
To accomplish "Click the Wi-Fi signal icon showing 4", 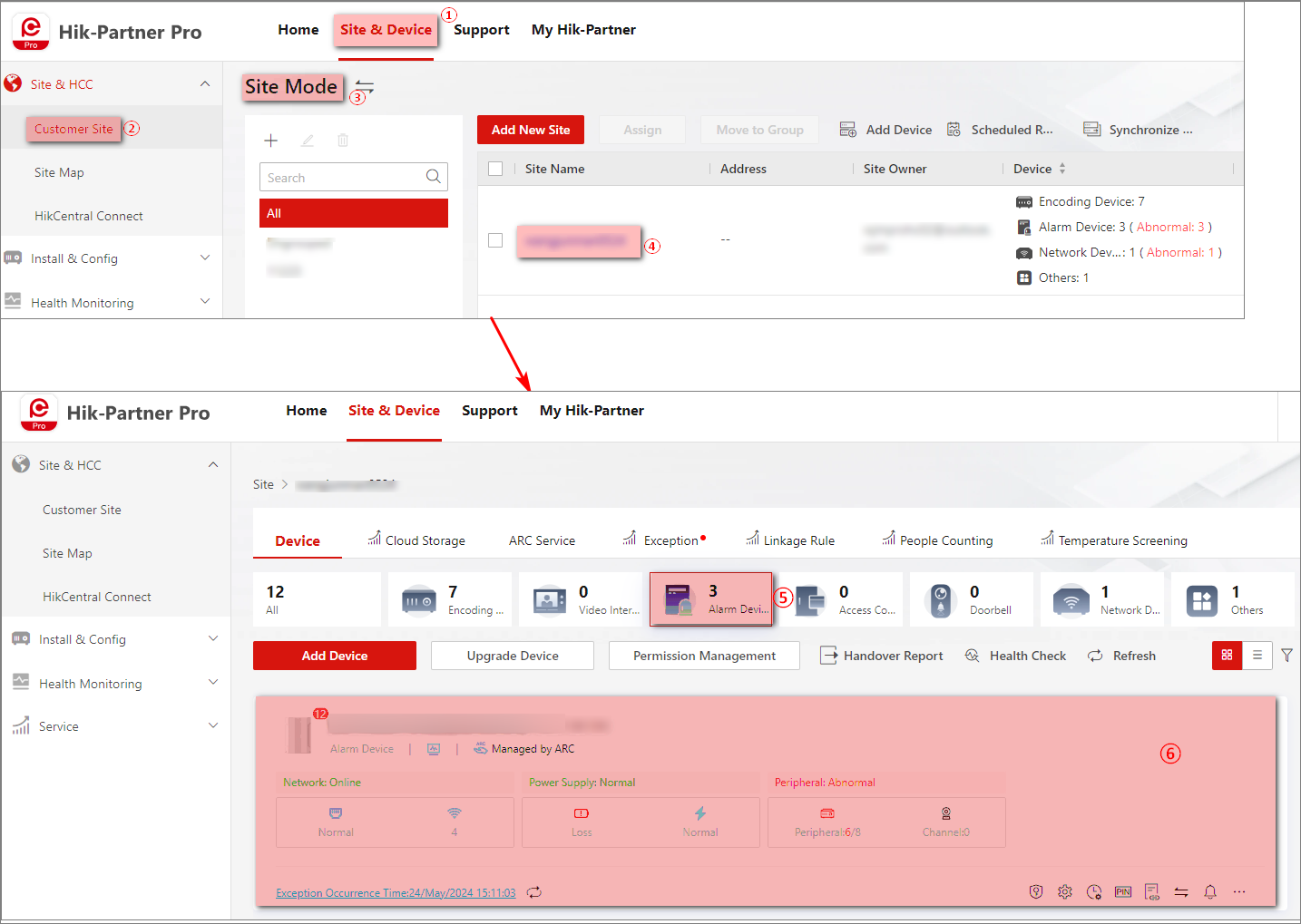I will pyautogui.click(x=455, y=812).
